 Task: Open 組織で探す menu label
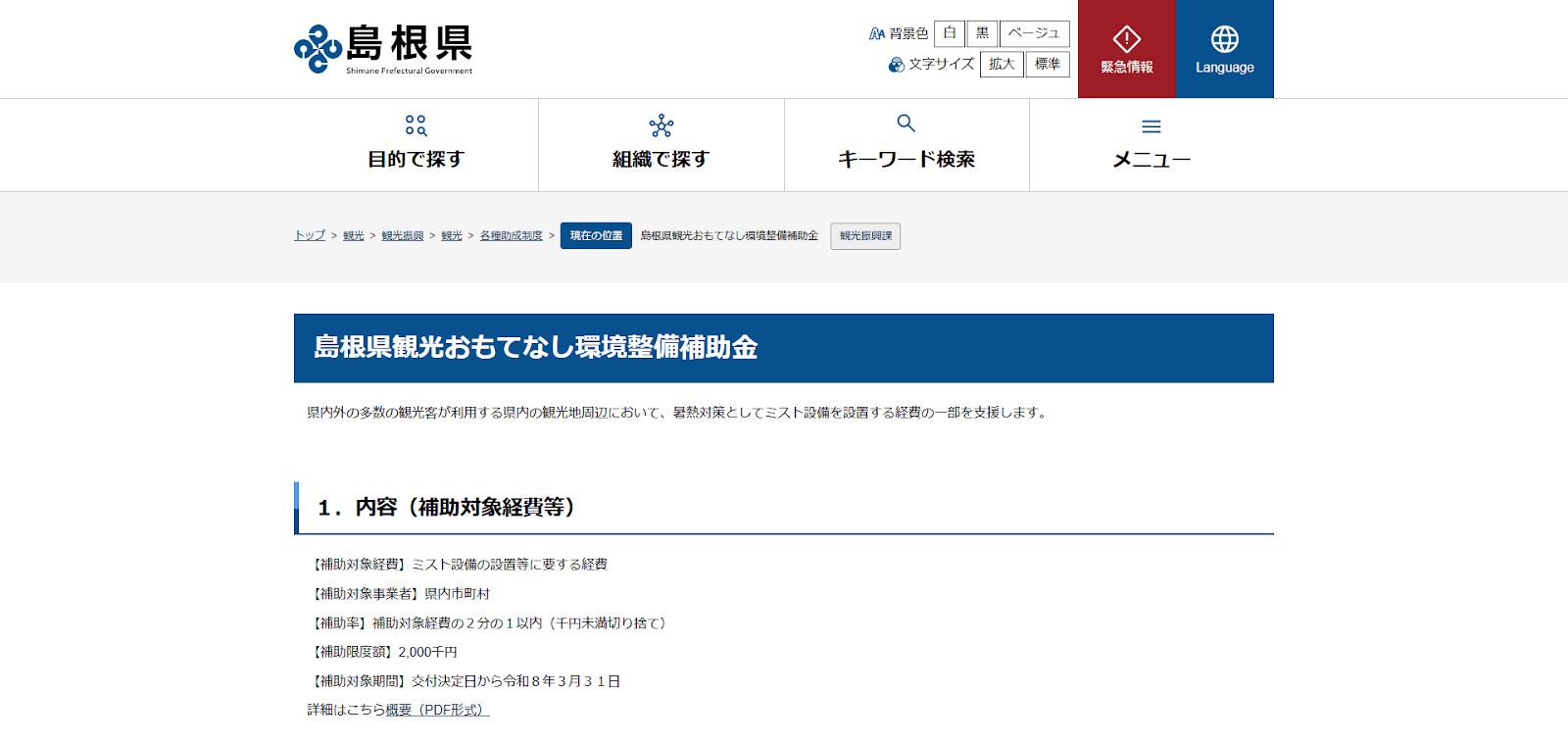(661, 159)
